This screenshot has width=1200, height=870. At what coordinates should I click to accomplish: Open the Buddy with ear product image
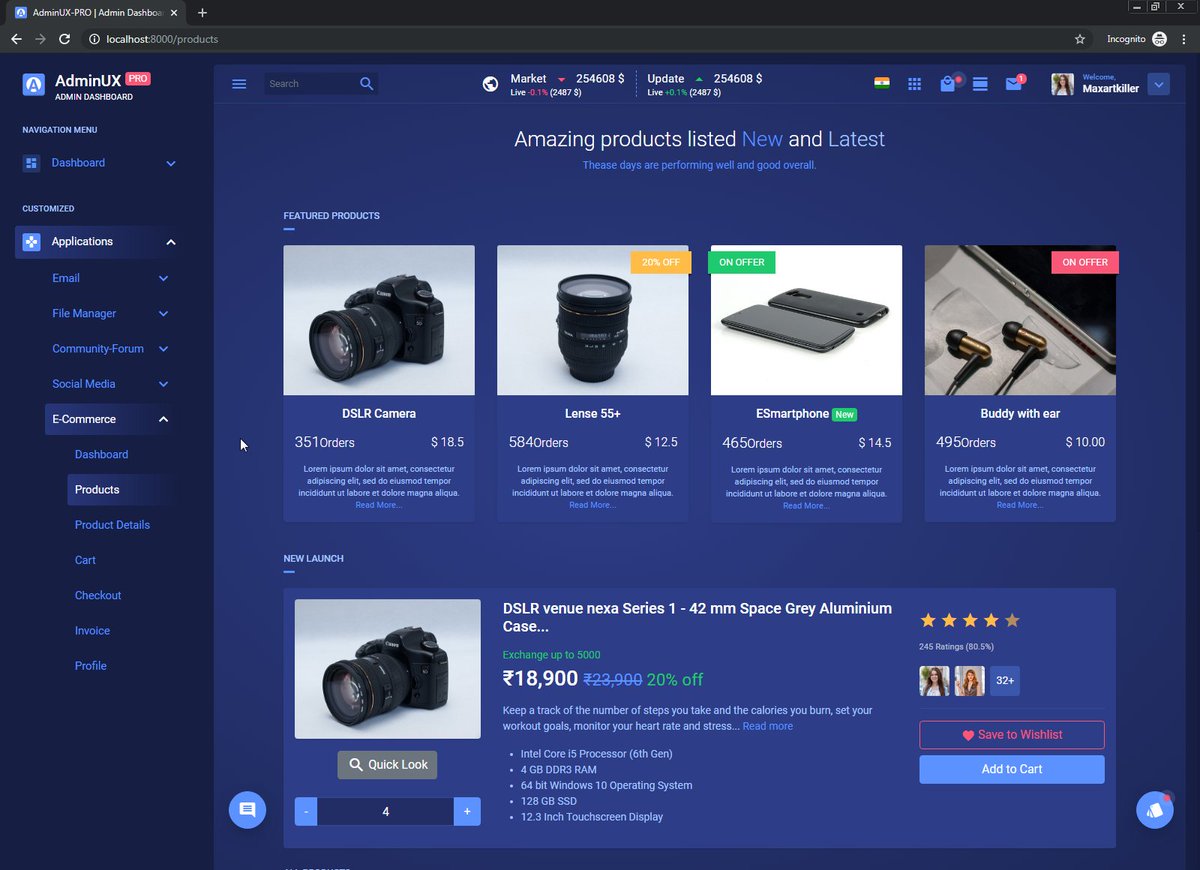click(x=1020, y=321)
